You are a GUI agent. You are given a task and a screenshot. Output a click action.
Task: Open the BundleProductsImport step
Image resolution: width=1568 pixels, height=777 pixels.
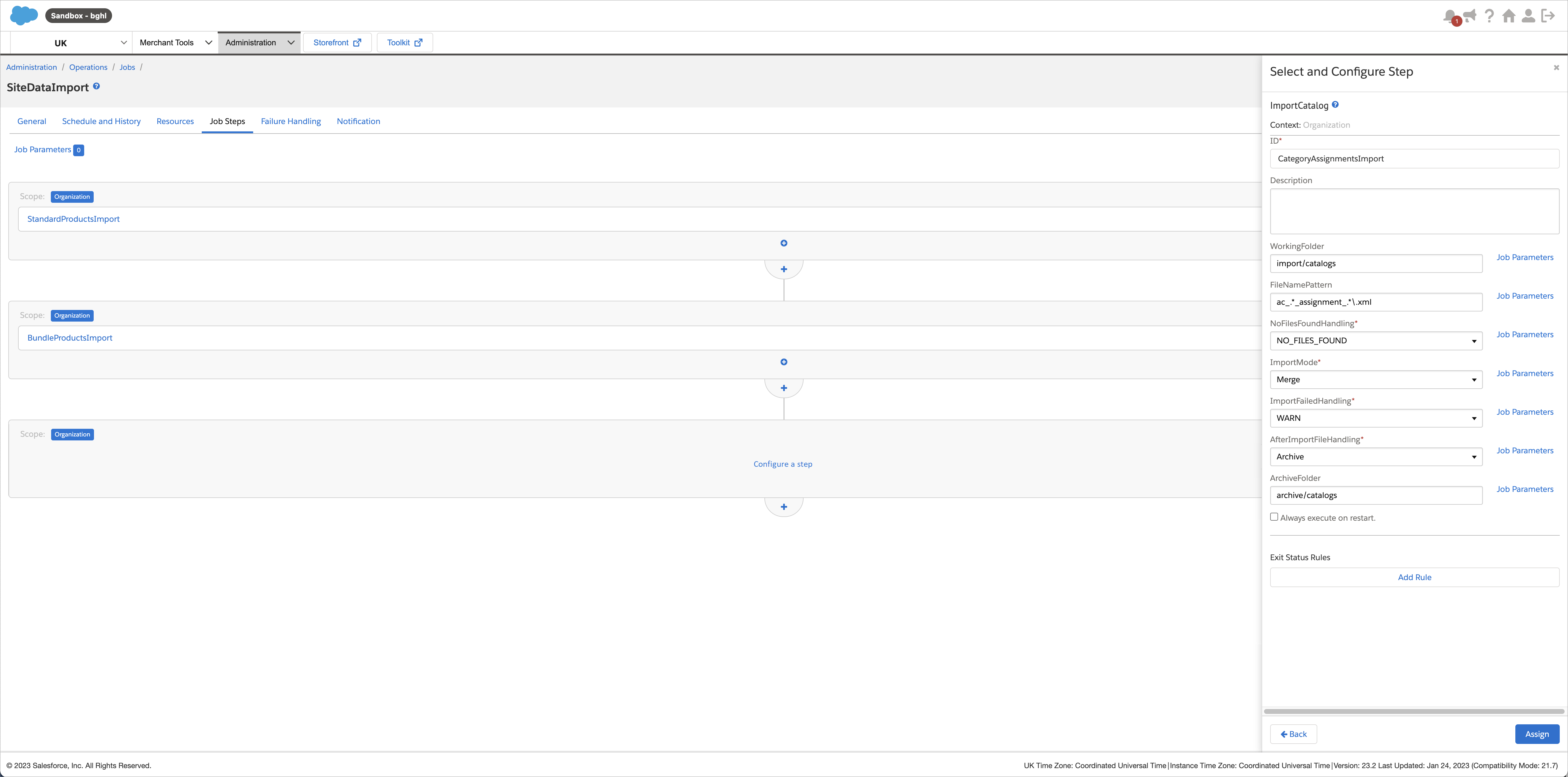pos(70,338)
